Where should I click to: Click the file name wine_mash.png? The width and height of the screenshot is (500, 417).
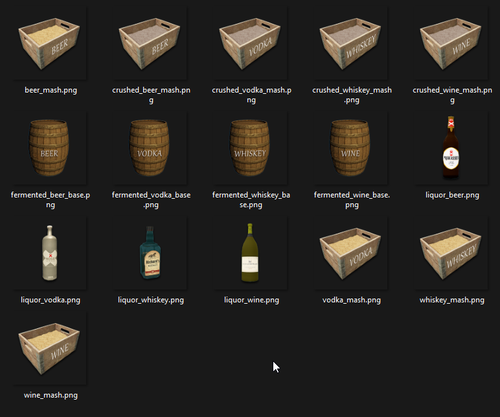coord(51,395)
